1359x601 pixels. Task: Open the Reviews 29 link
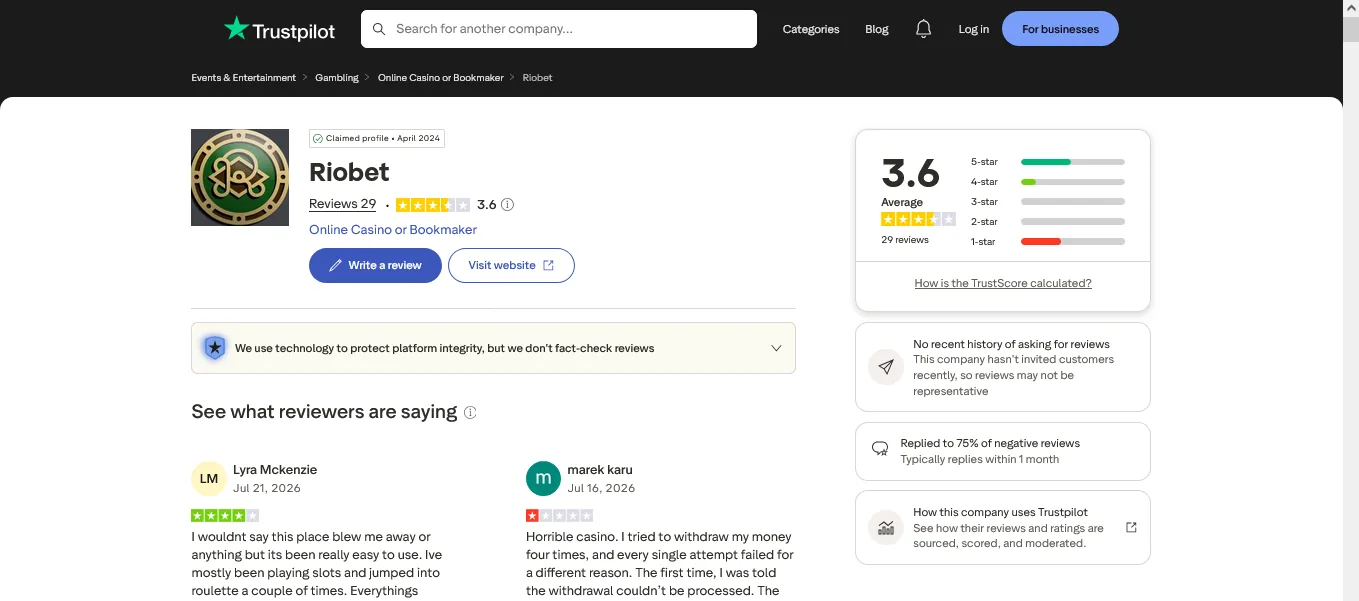pyautogui.click(x=342, y=204)
